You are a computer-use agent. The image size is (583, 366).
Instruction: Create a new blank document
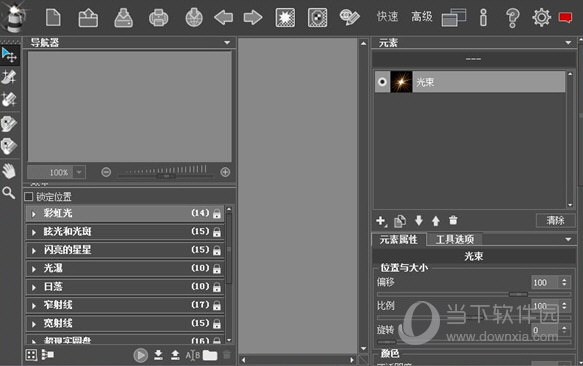53,17
